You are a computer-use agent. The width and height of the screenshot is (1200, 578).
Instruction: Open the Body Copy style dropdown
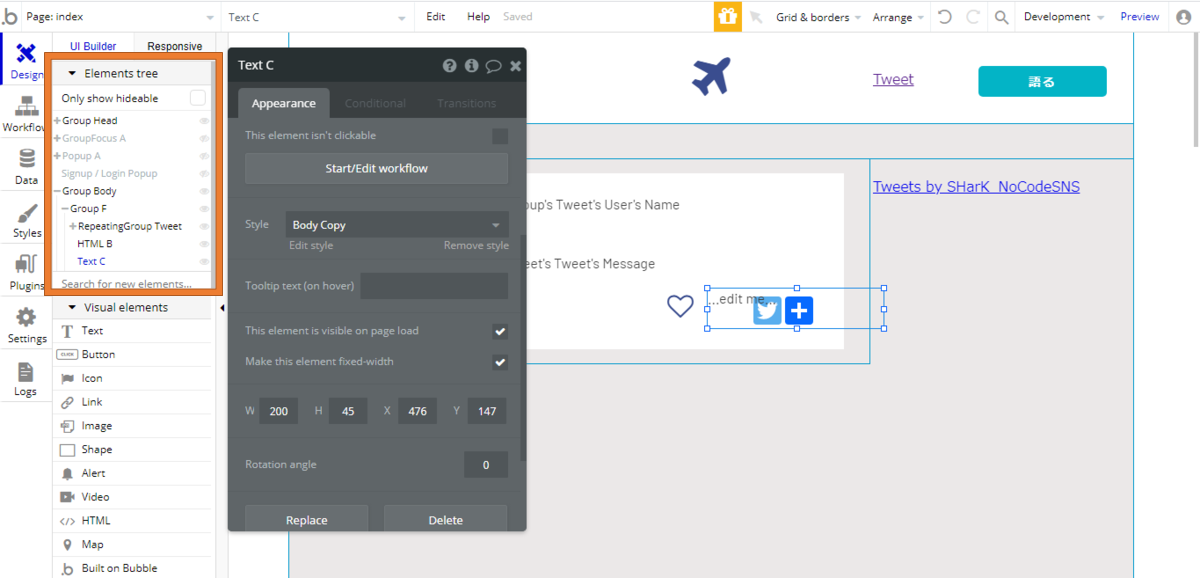[397, 225]
